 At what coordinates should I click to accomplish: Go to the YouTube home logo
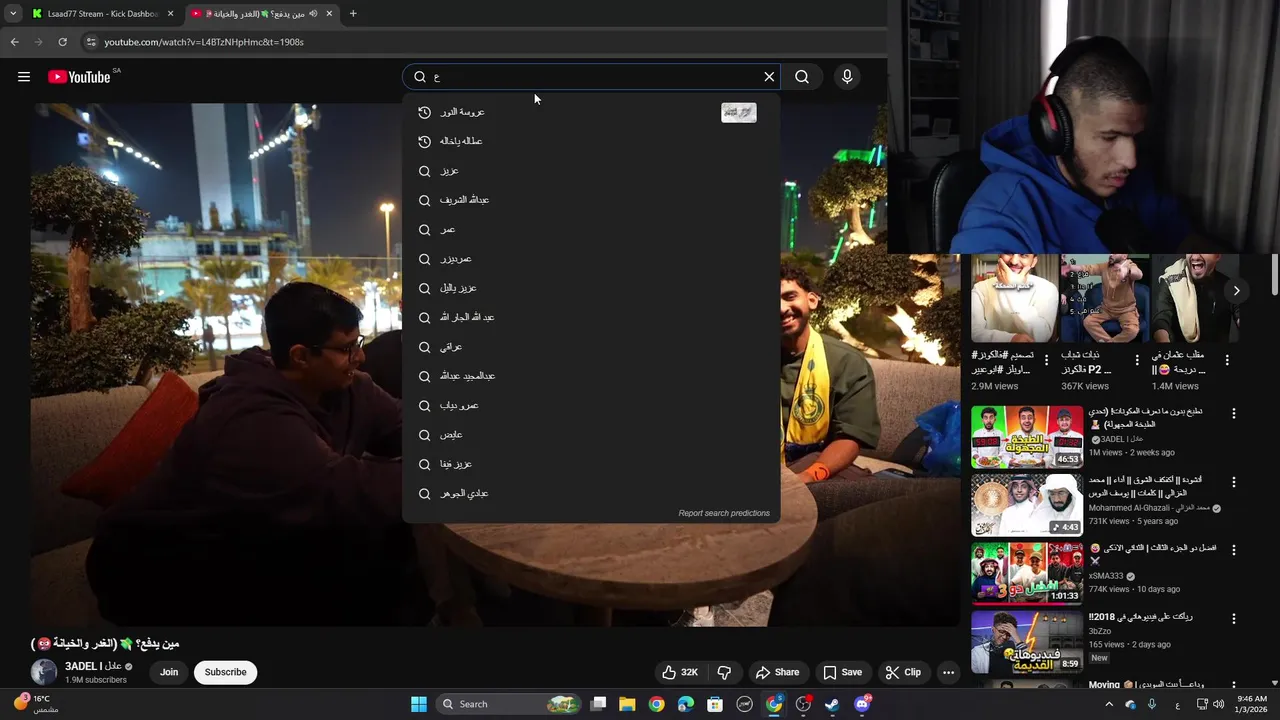click(x=79, y=77)
